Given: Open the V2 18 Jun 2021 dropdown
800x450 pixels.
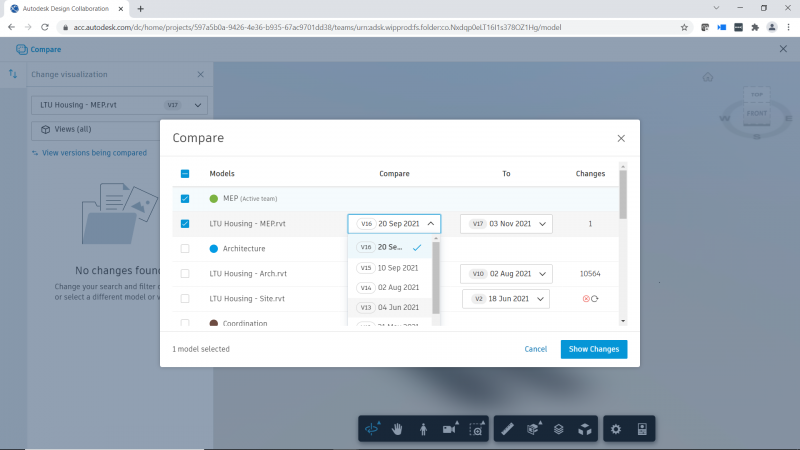Looking at the screenshot, I should click(506, 299).
